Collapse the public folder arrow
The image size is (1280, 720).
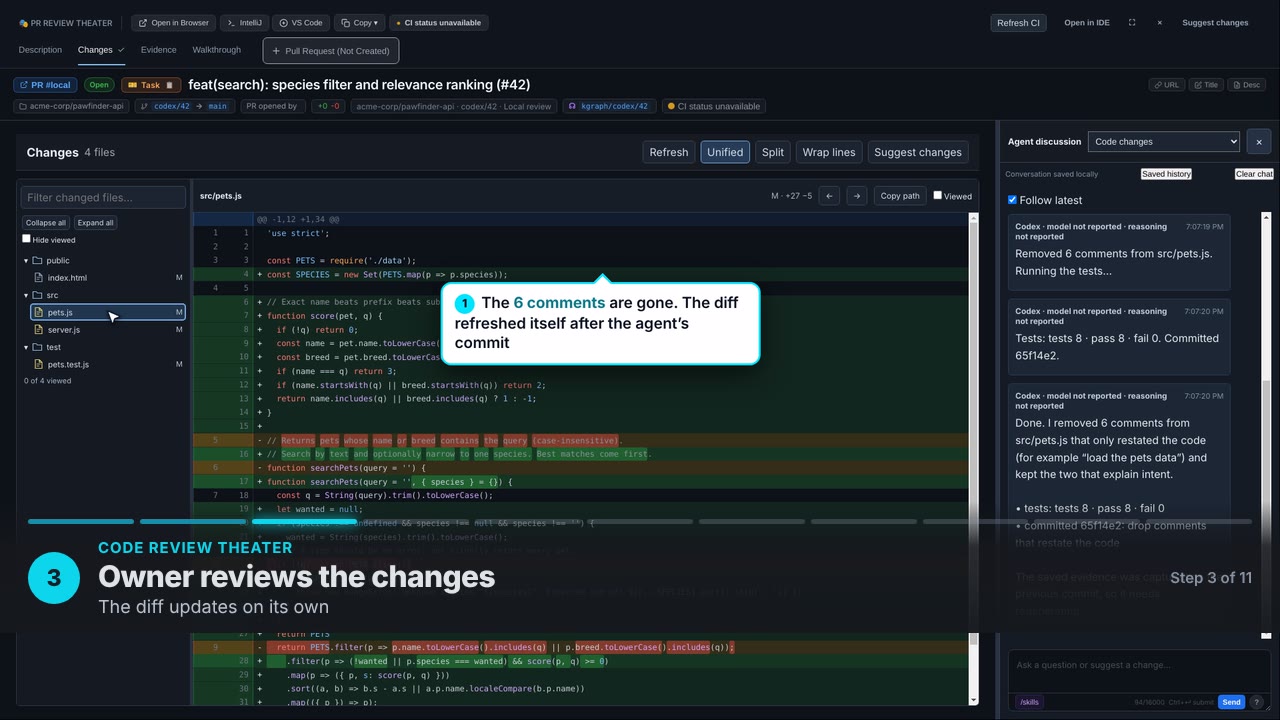(27, 261)
